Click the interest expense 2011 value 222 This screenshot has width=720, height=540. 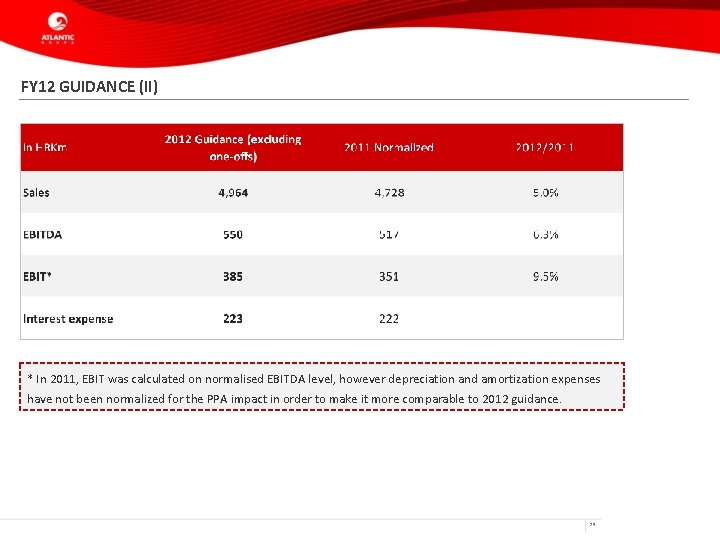point(389,319)
